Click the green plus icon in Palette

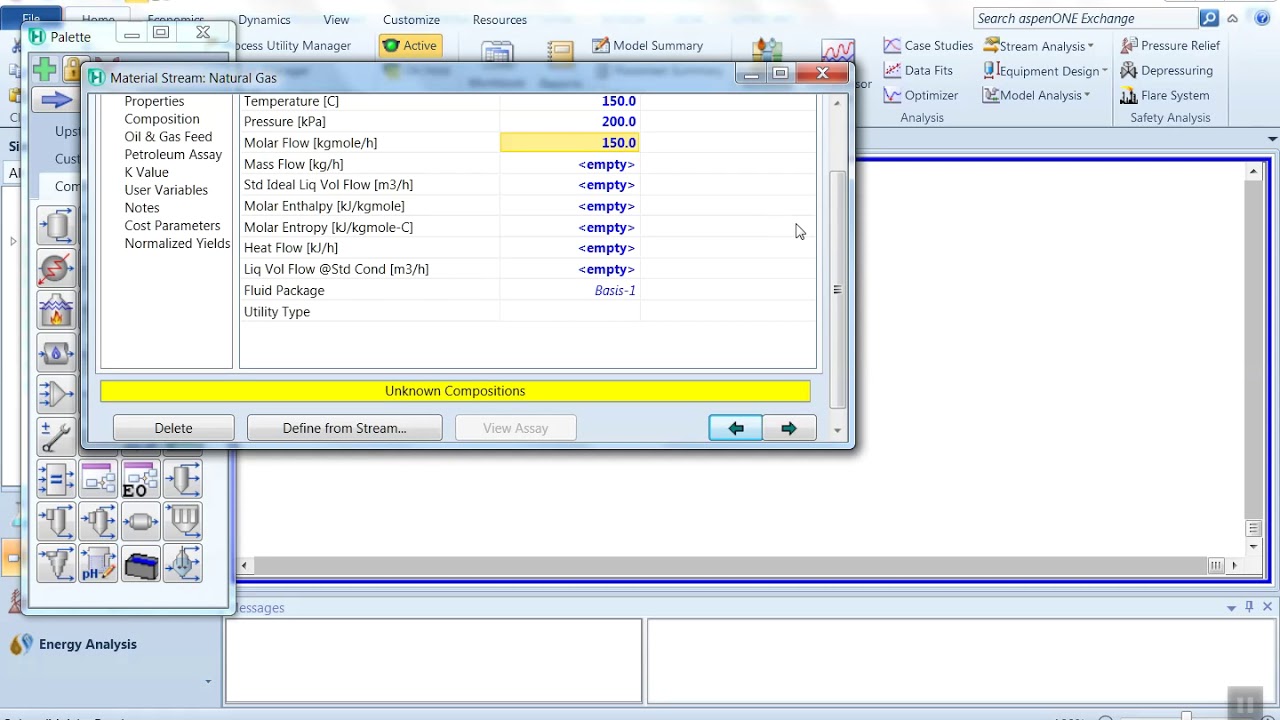44,69
